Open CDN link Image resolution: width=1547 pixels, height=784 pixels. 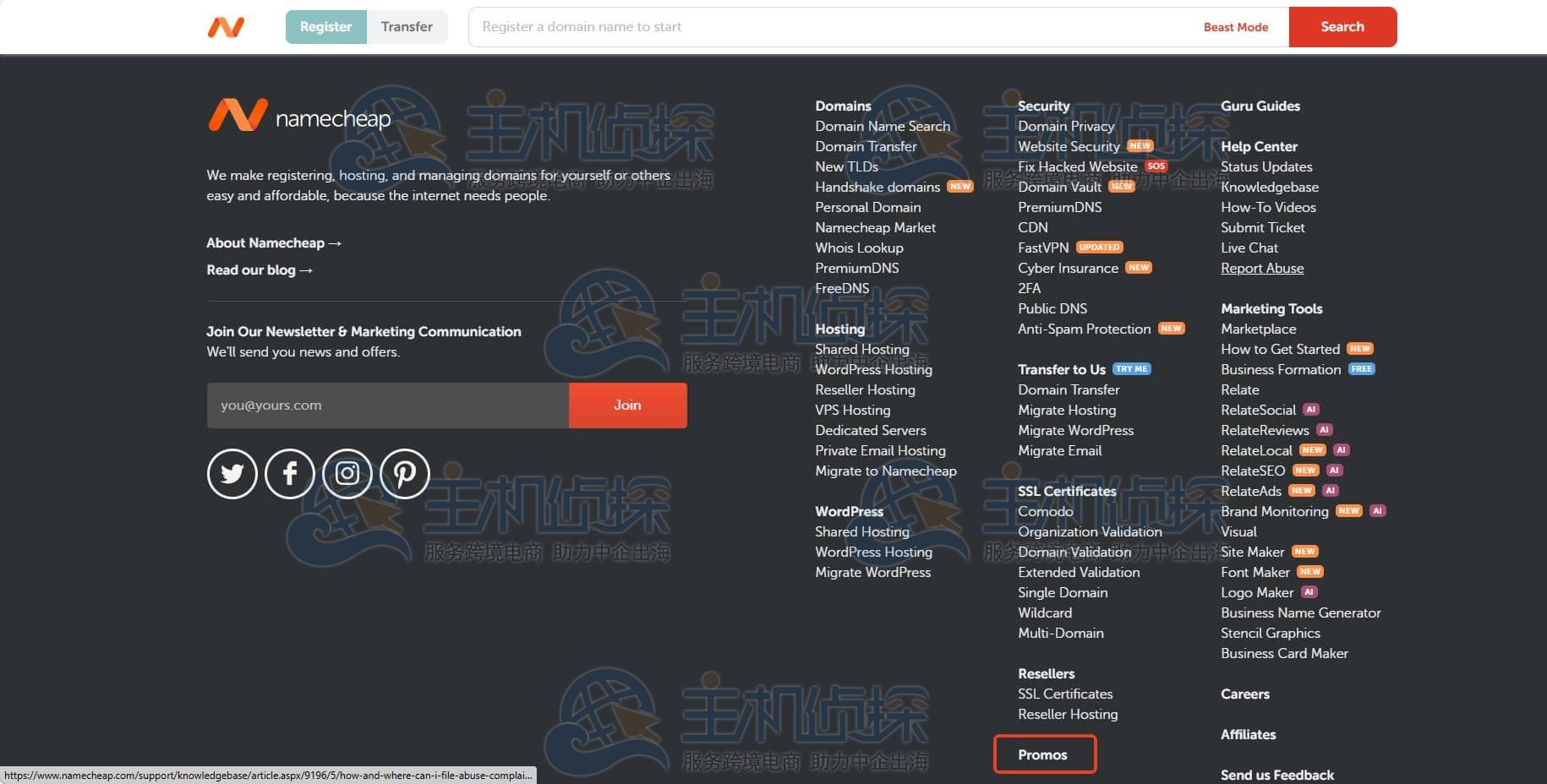tap(1033, 228)
